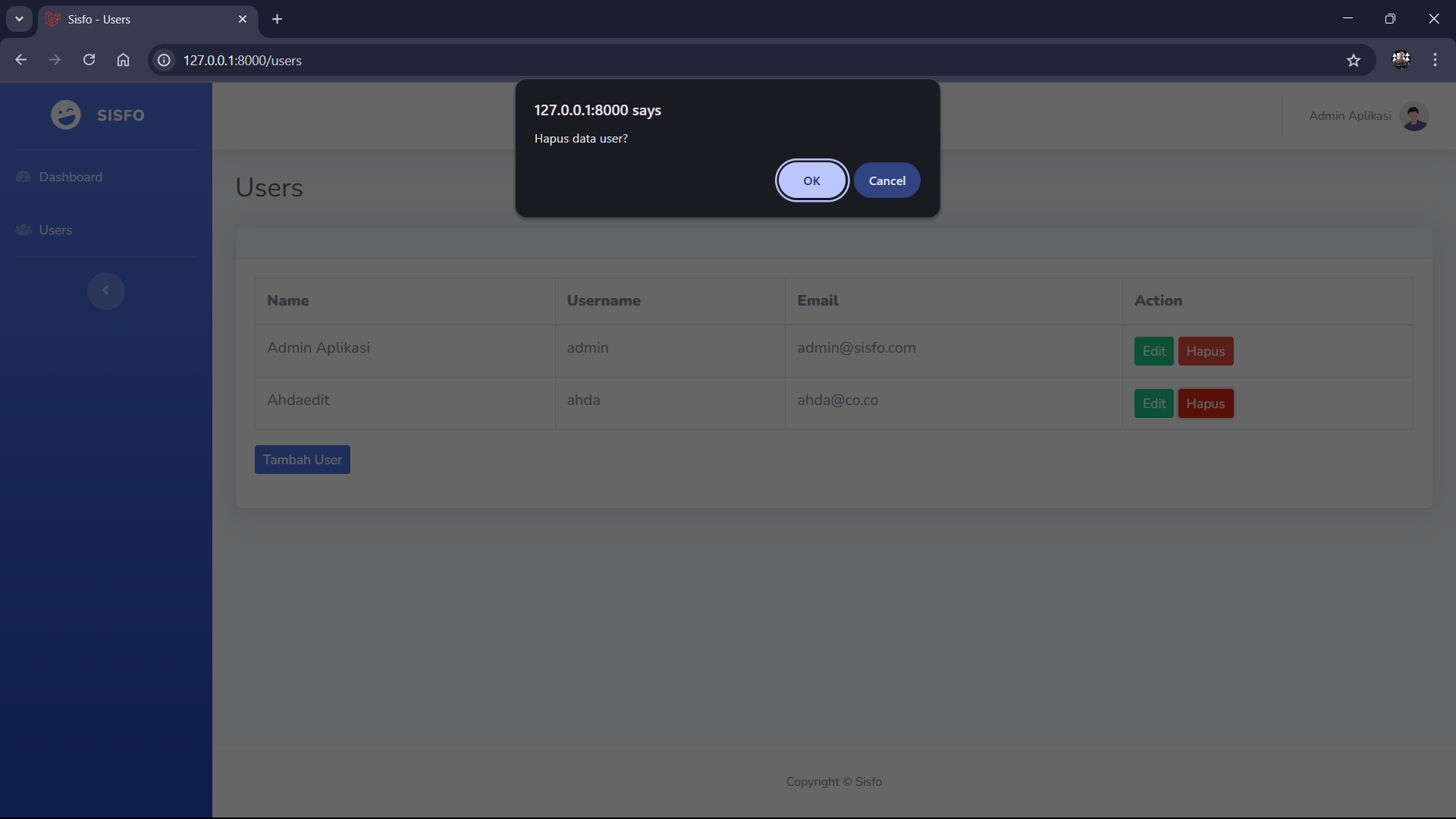Open the Admin Aplikasi user dropdown

(1350, 116)
